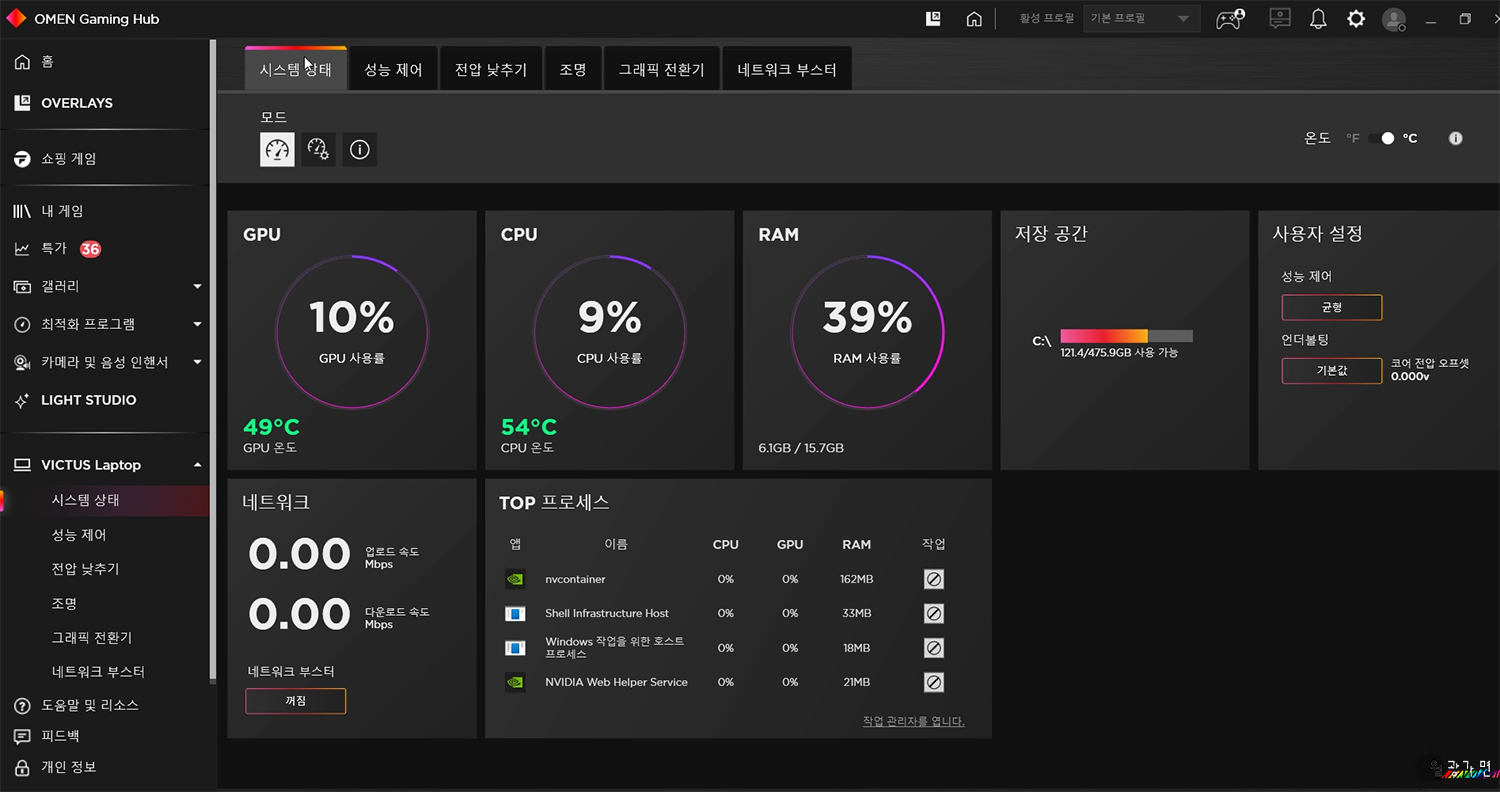This screenshot has height=792, width=1500.
Task: Switch to the 성능 제어 tab
Action: [x=393, y=70]
